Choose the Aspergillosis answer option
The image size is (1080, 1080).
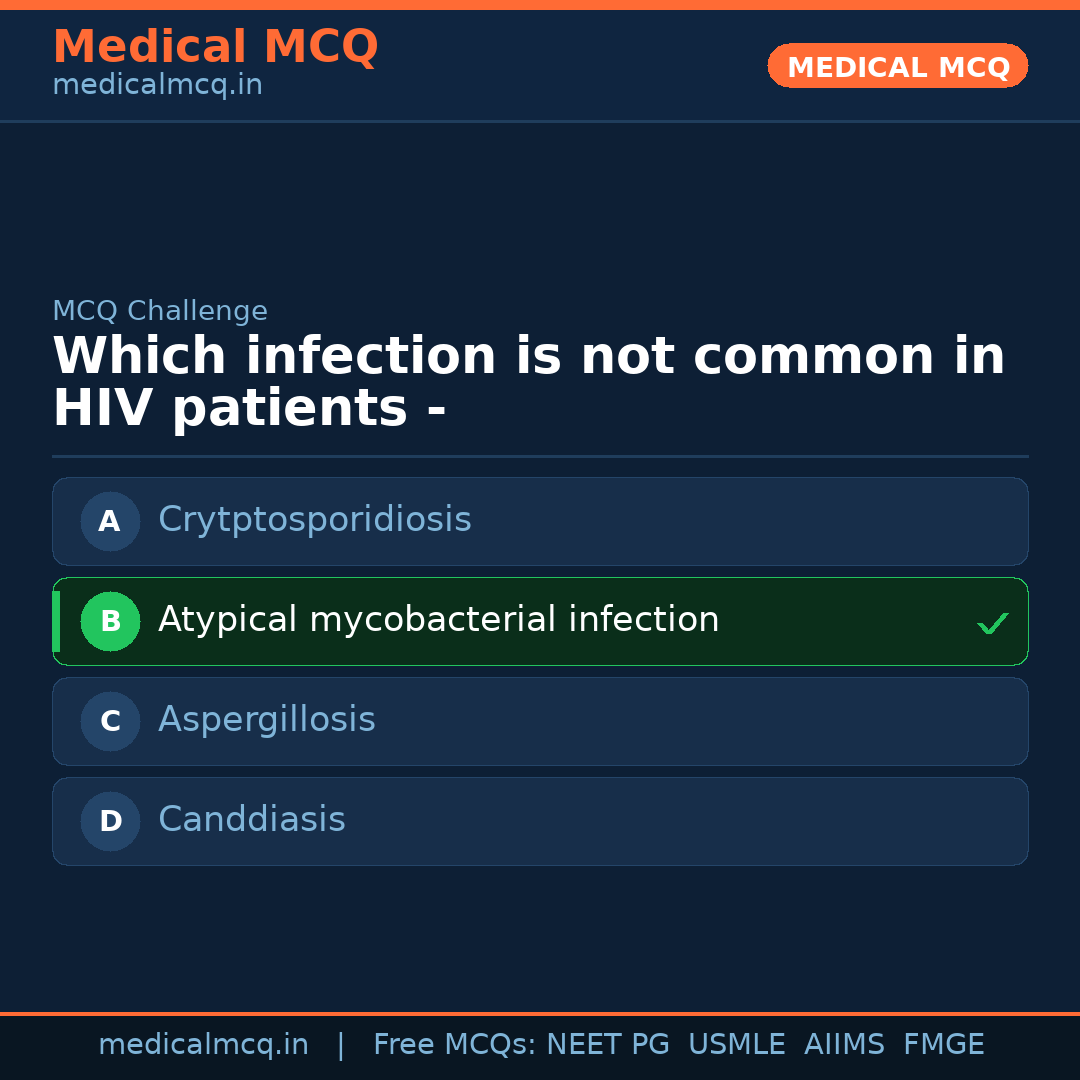267,720
